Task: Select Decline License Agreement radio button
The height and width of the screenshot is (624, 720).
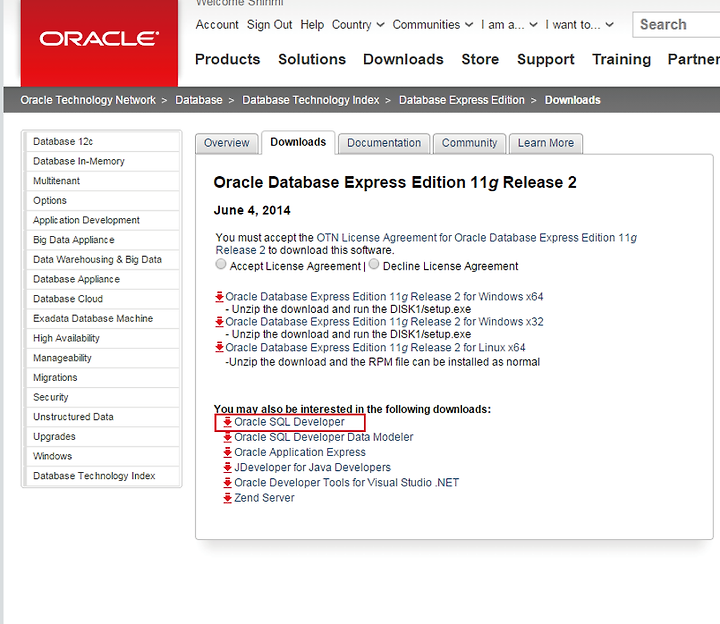Action: click(374, 264)
